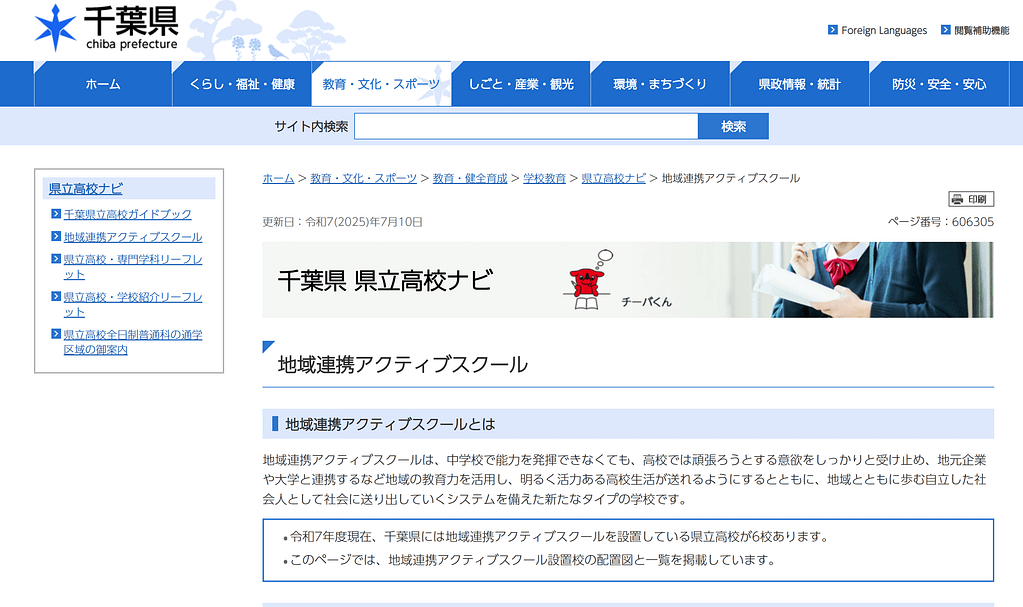Open 地域連携アクティブスクール sidebar link
1023x607 pixels.
pyautogui.click(x=133, y=237)
